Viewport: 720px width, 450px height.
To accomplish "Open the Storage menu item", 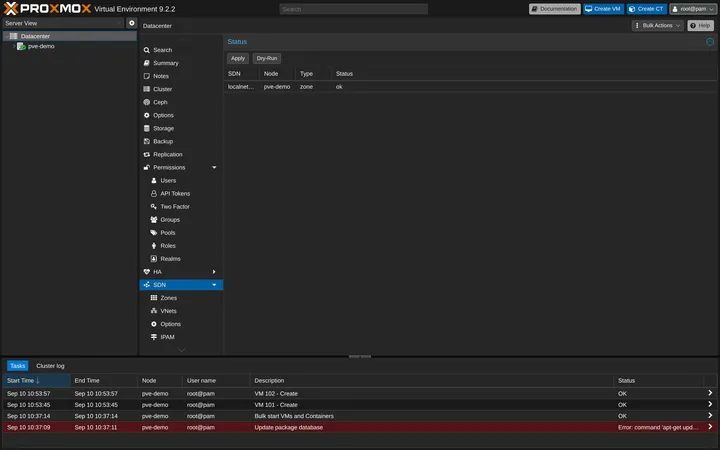I will click(x=181, y=128).
